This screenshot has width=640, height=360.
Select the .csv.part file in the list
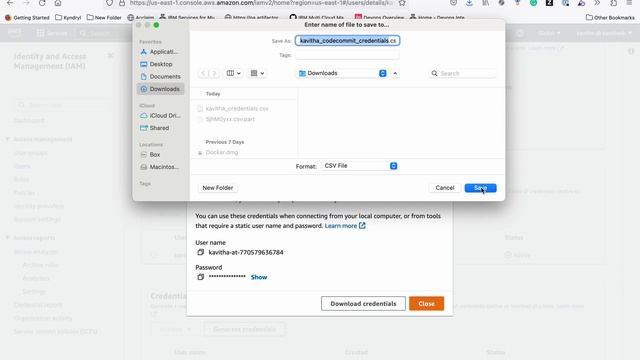tap(230, 119)
